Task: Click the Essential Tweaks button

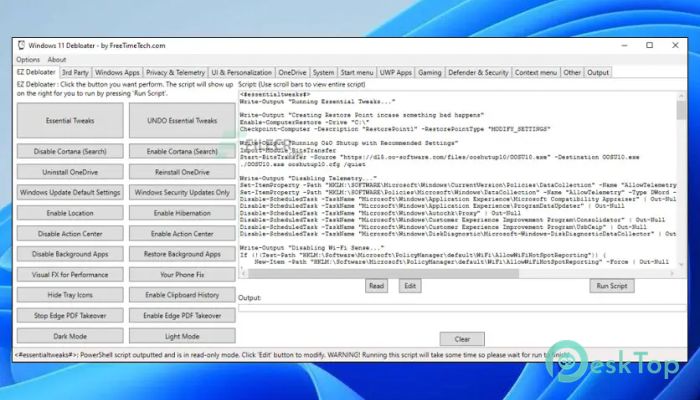Action: pyautogui.click(x=70, y=121)
